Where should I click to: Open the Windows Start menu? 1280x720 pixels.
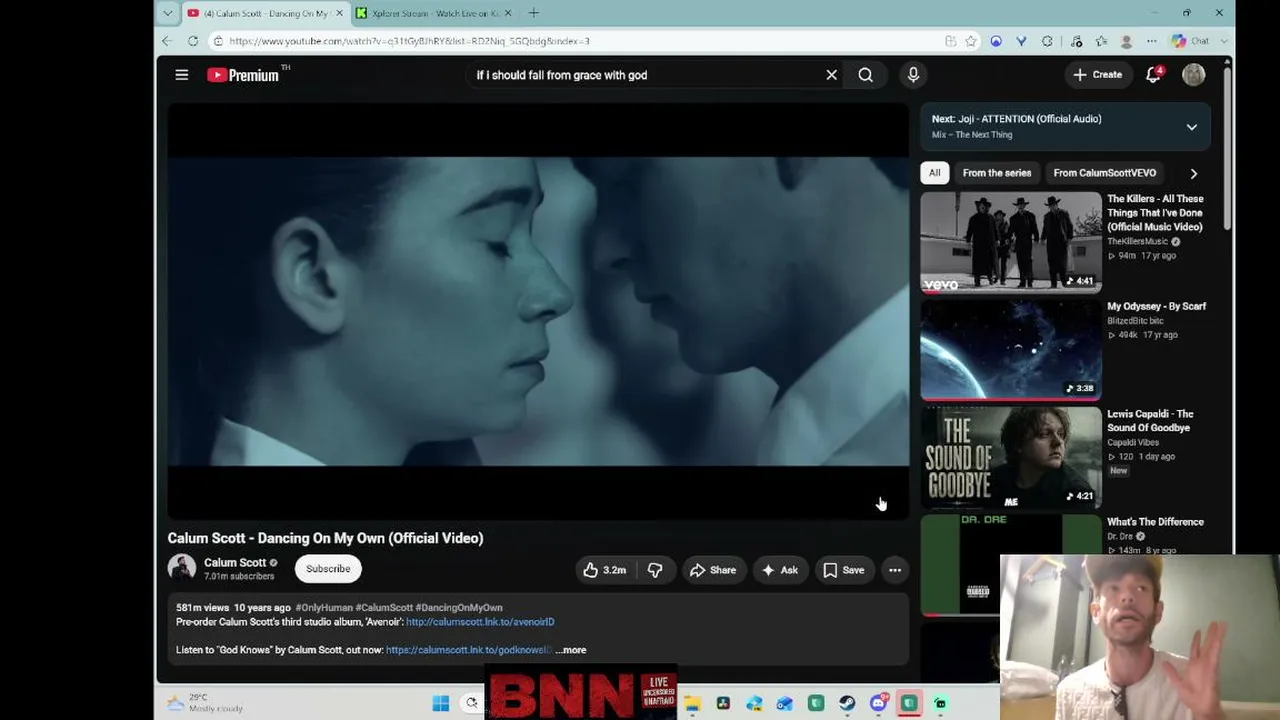pyautogui.click(x=441, y=703)
